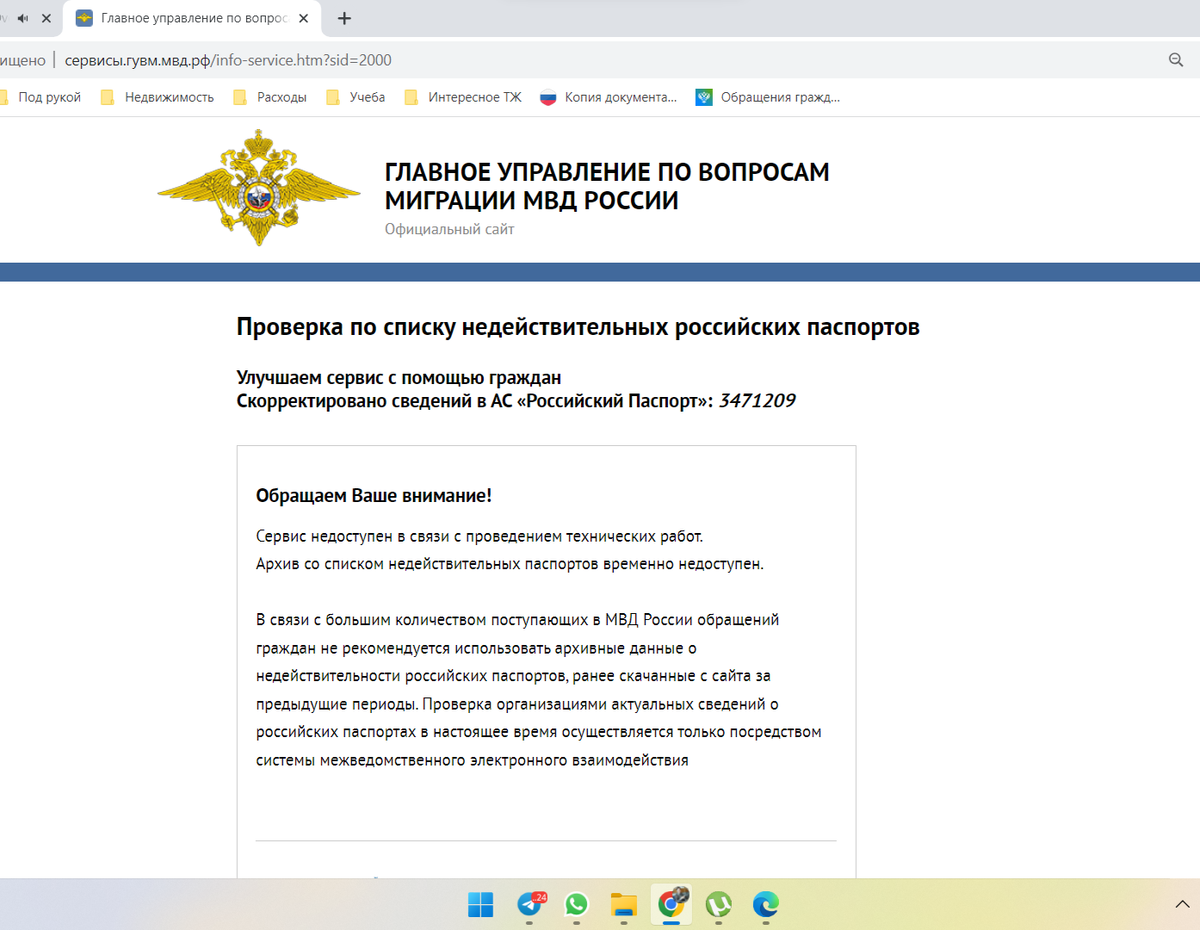
Task: Open the Интересное ТЖ bookmarks folder
Action: tap(463, 97)
